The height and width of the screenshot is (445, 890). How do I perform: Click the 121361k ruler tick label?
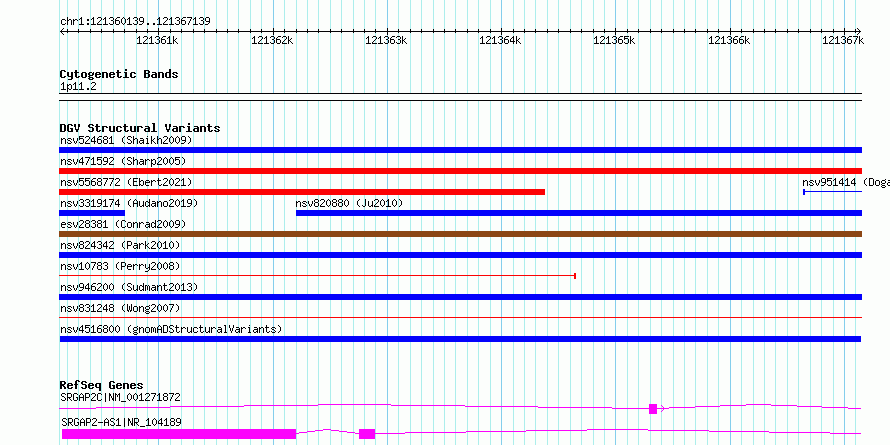pyautogui.click(x=158, y=40)
